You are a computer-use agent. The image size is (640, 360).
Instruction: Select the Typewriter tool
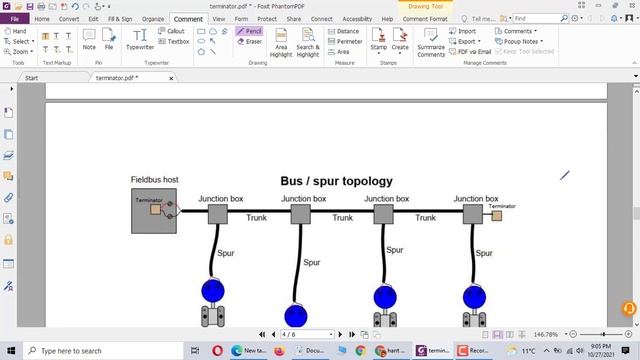coord(140,40)
